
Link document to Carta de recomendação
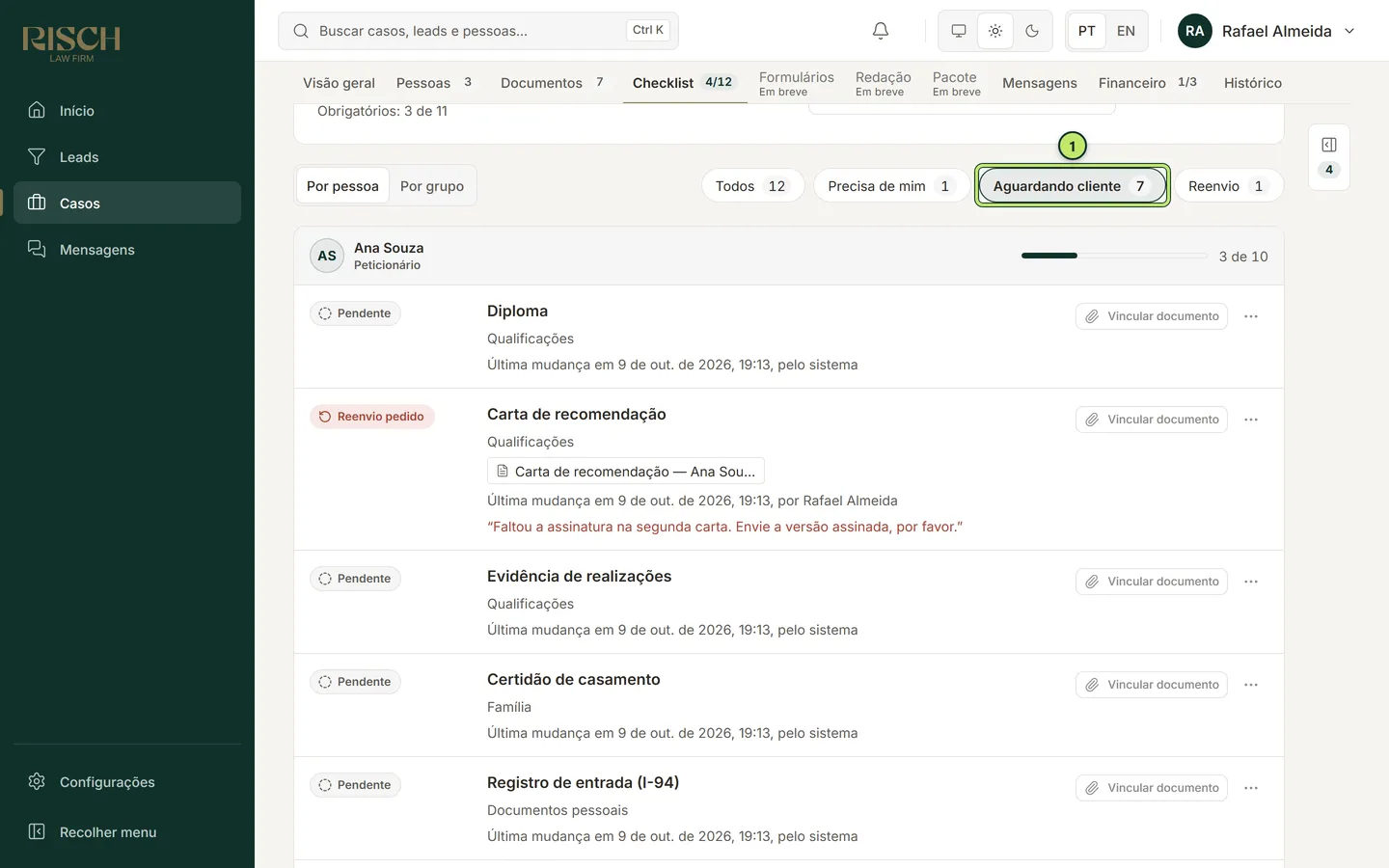1152,420
